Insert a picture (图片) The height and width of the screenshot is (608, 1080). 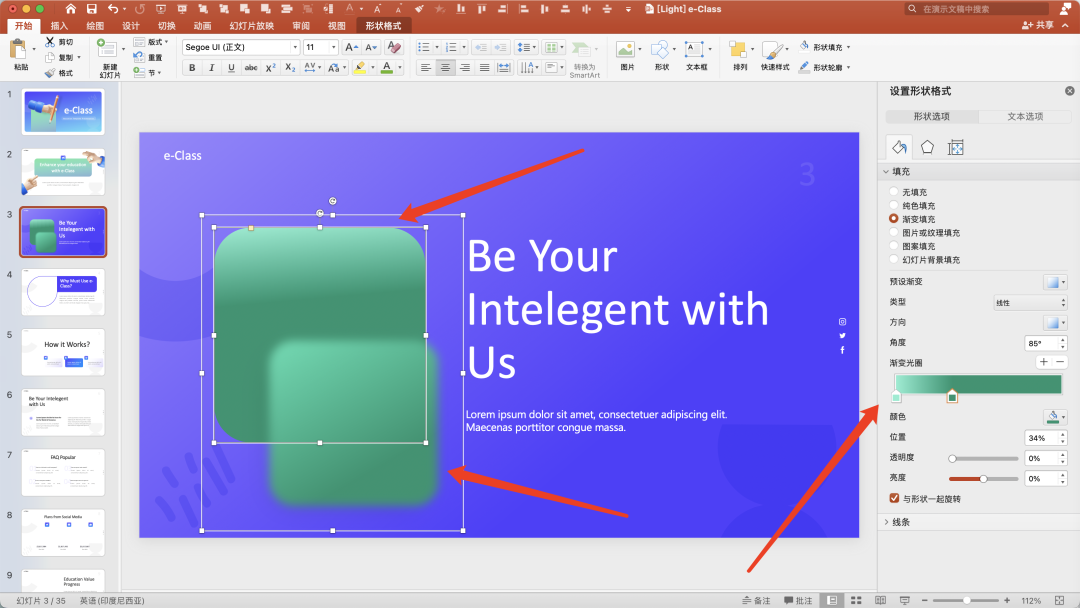pos(627,55)
